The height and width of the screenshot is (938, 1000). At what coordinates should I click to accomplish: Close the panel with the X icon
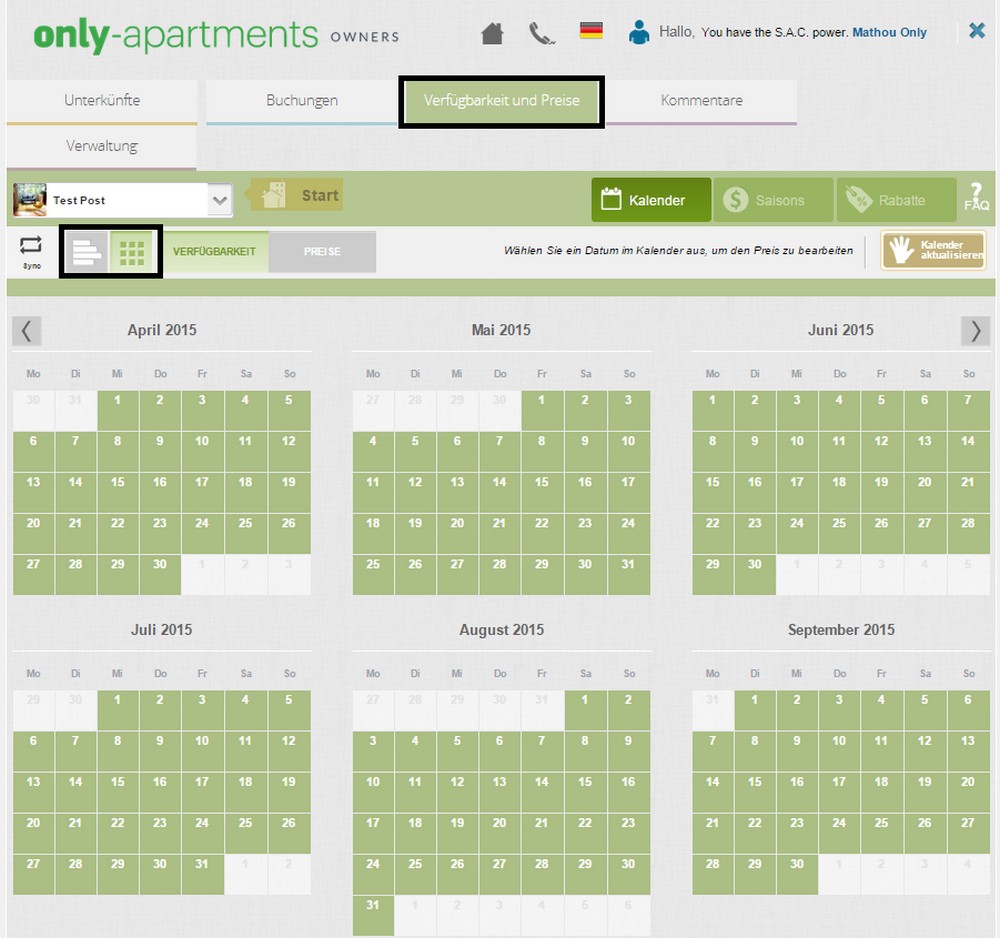tap(977, 31)
